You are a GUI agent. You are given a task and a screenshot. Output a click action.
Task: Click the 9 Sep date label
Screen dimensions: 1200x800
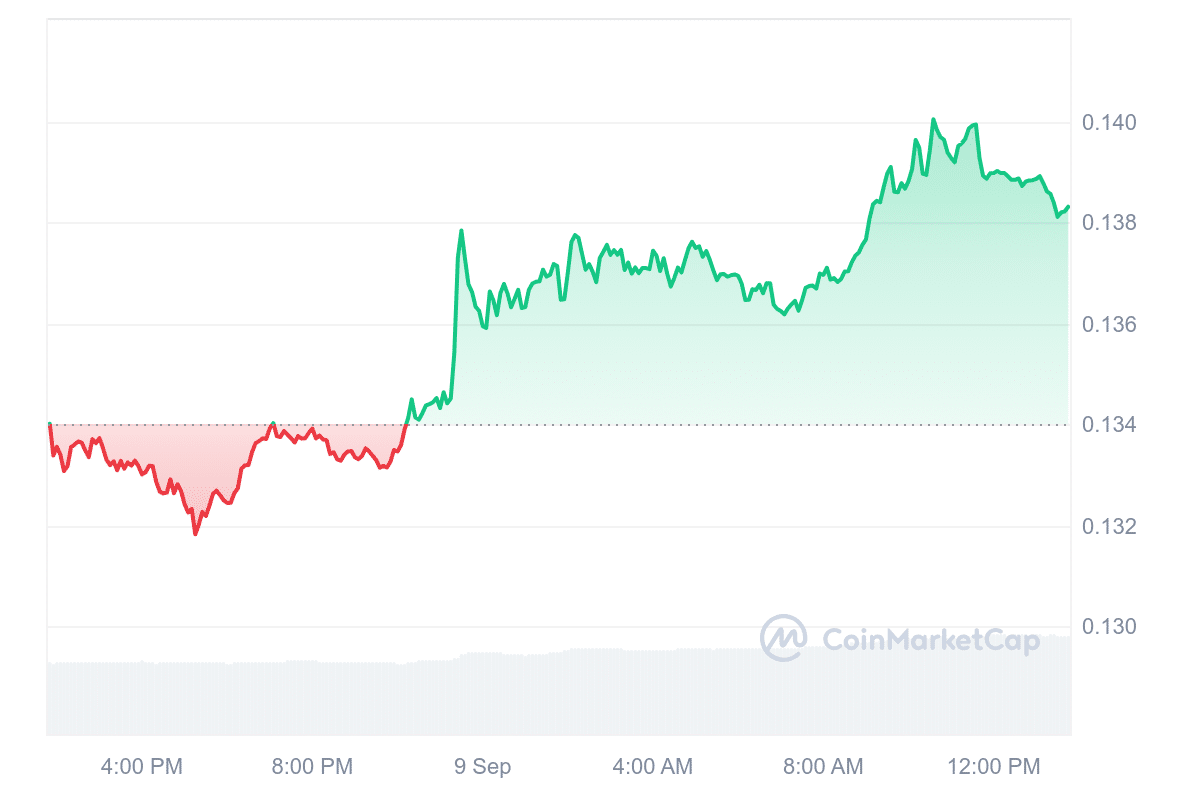tap(482, 767)
